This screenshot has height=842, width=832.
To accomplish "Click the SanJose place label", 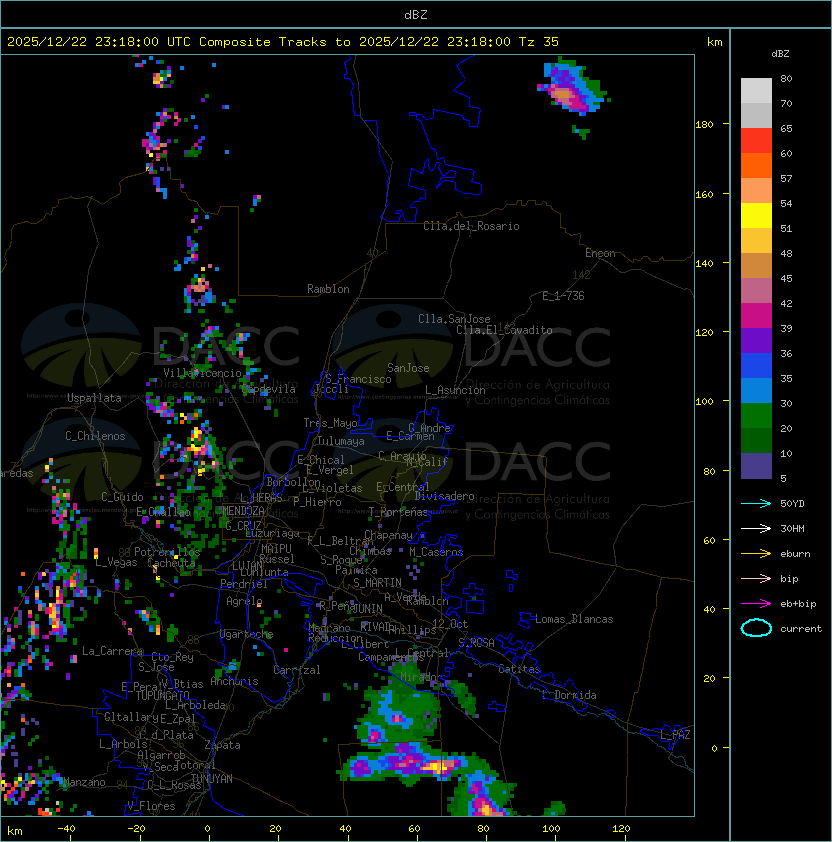I will 408,368.
